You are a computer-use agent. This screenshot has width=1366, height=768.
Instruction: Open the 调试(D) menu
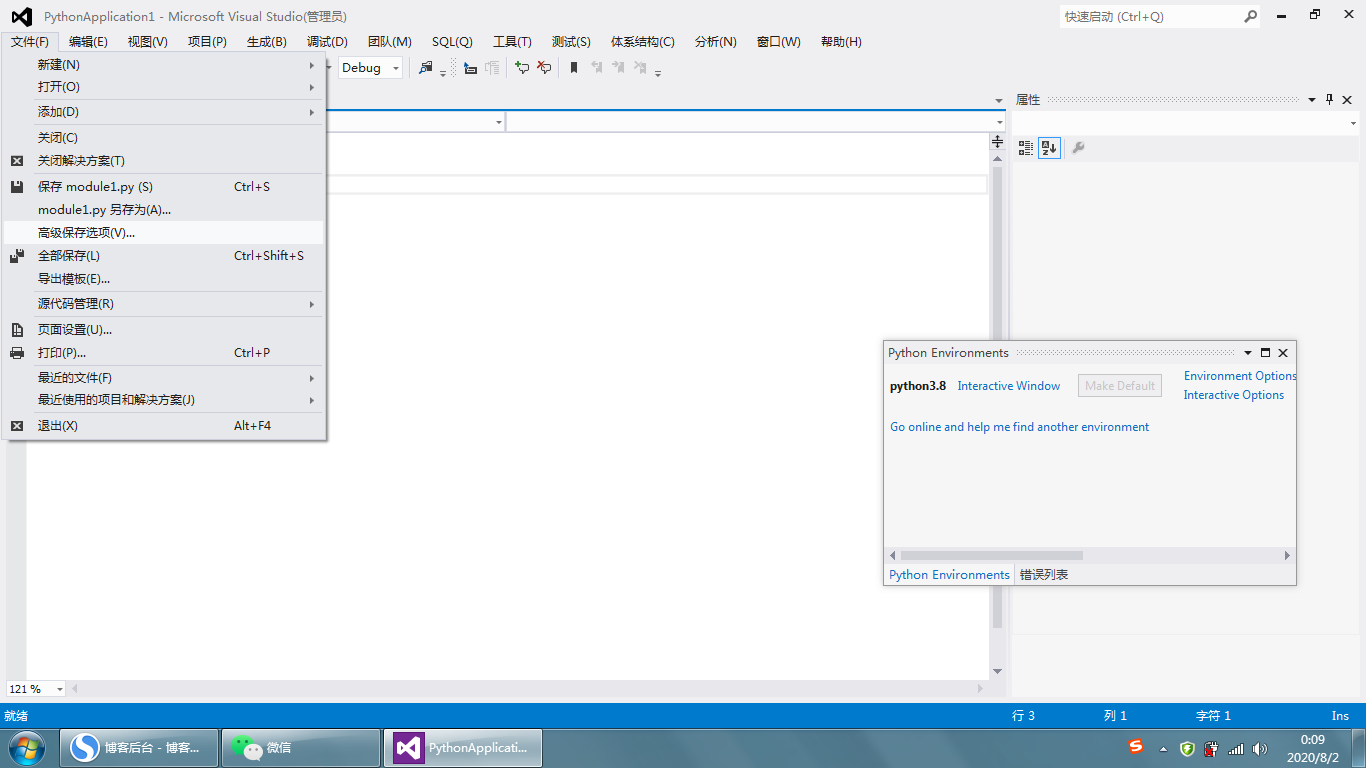(327, 41)
